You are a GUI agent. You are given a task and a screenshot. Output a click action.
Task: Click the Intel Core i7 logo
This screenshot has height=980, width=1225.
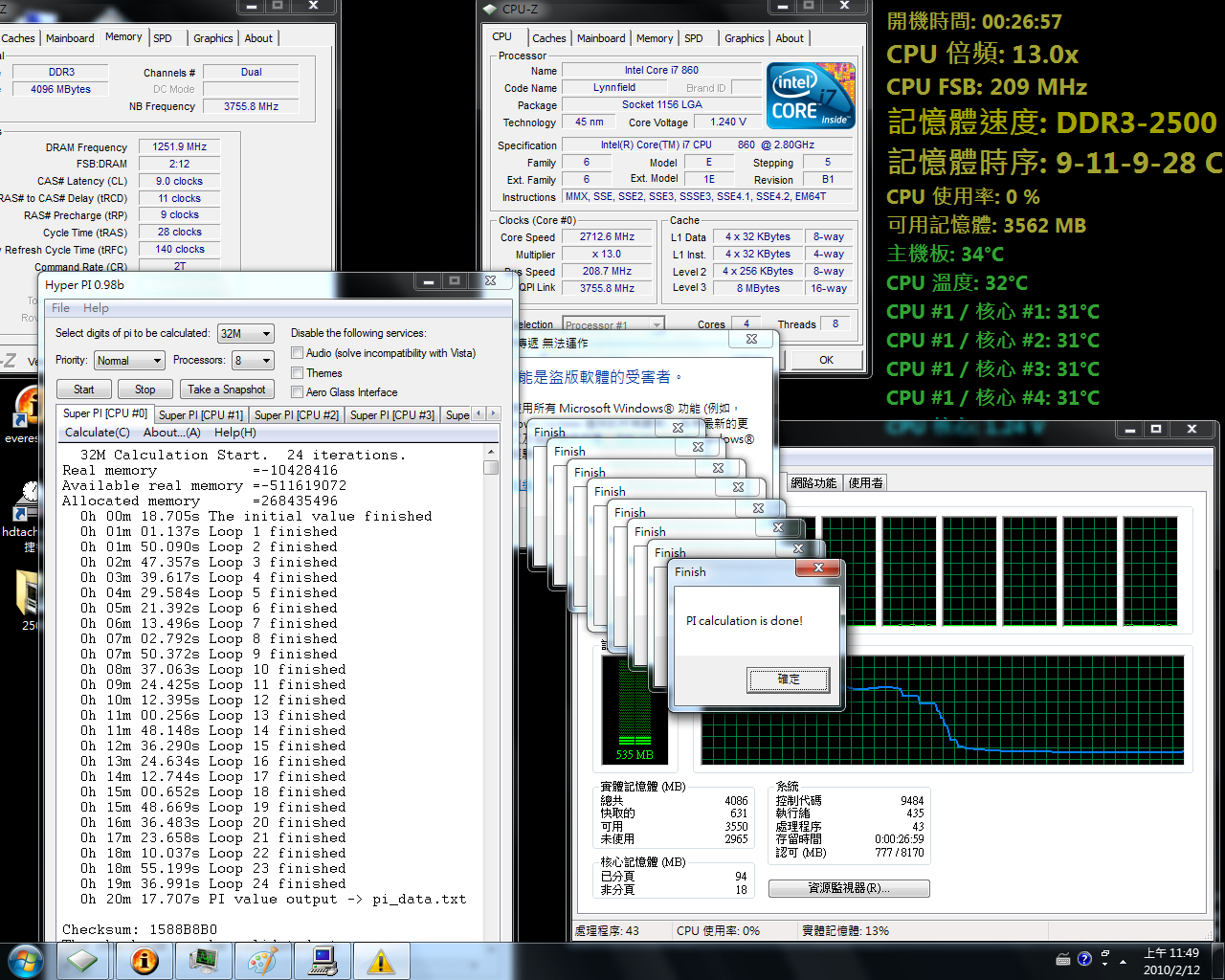[811, 96]
